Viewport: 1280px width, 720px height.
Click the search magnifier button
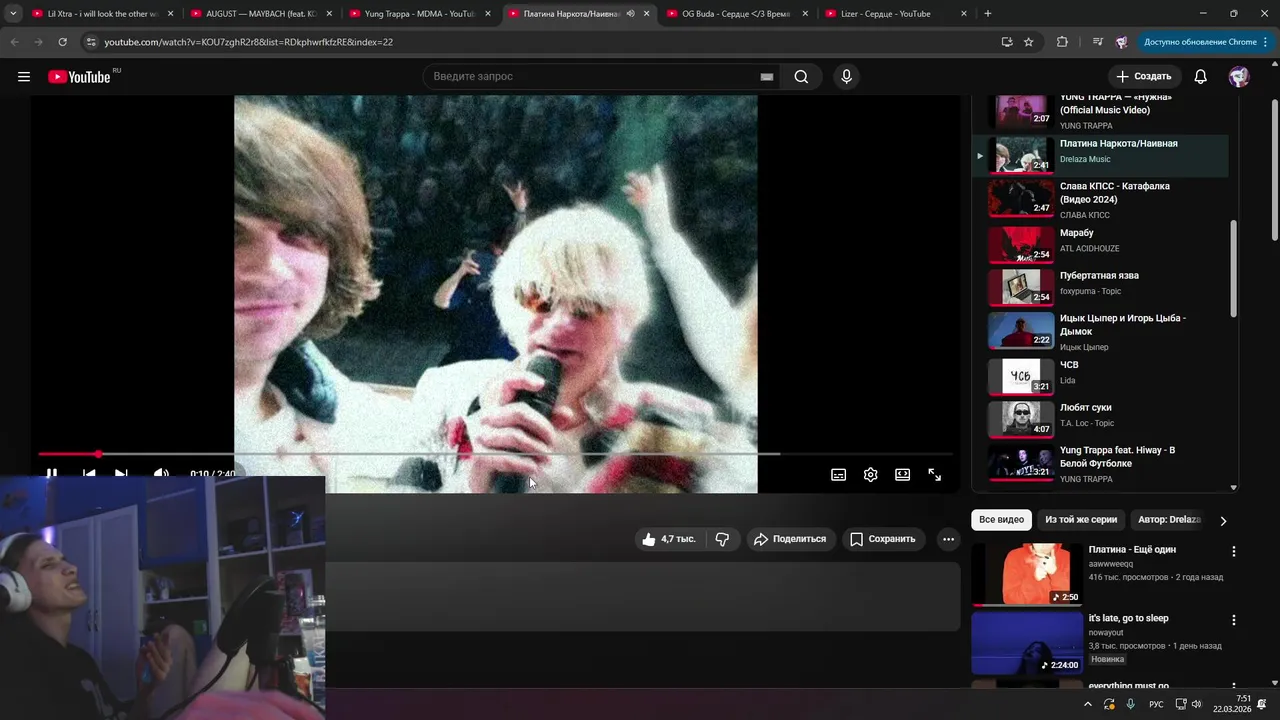(x=801, y=77)
